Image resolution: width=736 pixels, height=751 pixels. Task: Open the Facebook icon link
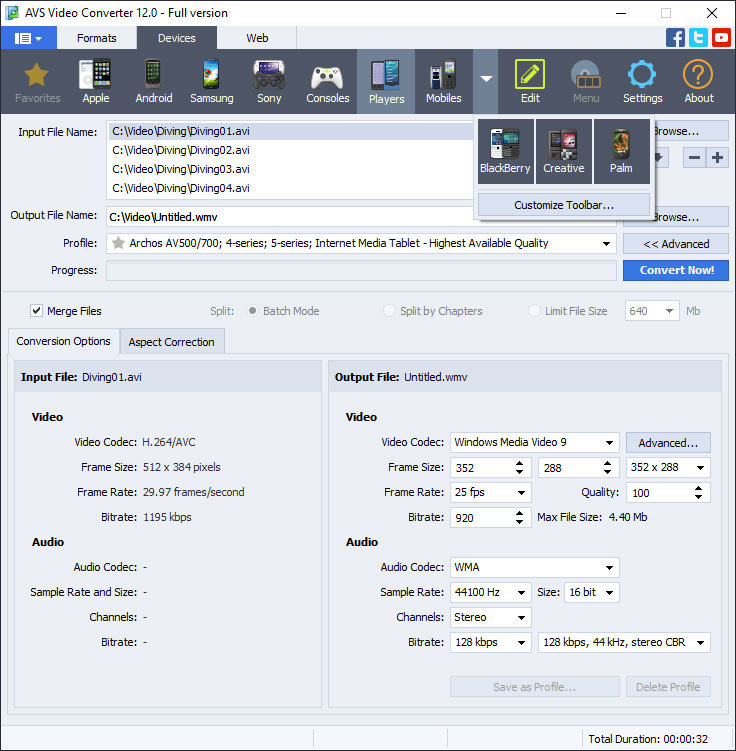(x=675, y=37)
